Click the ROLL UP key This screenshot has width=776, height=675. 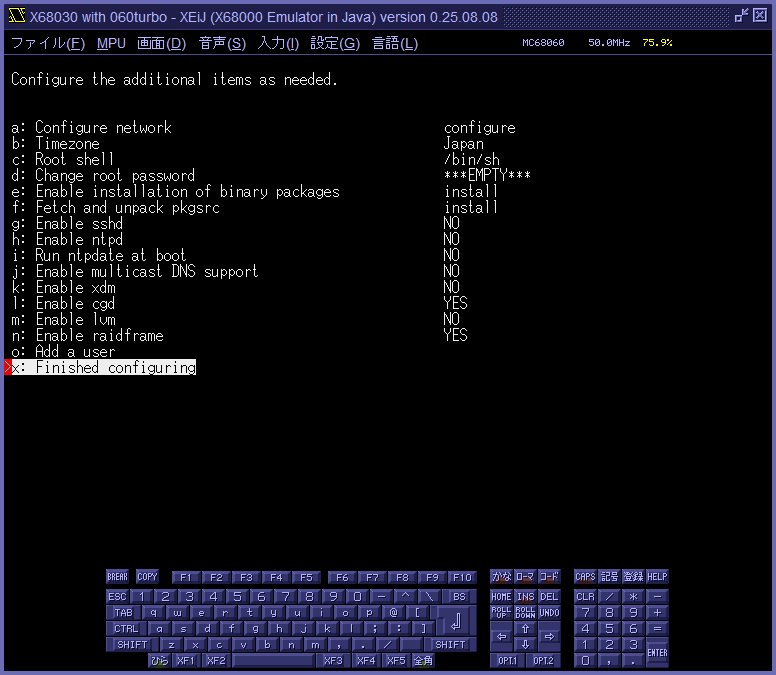(501, 613)
